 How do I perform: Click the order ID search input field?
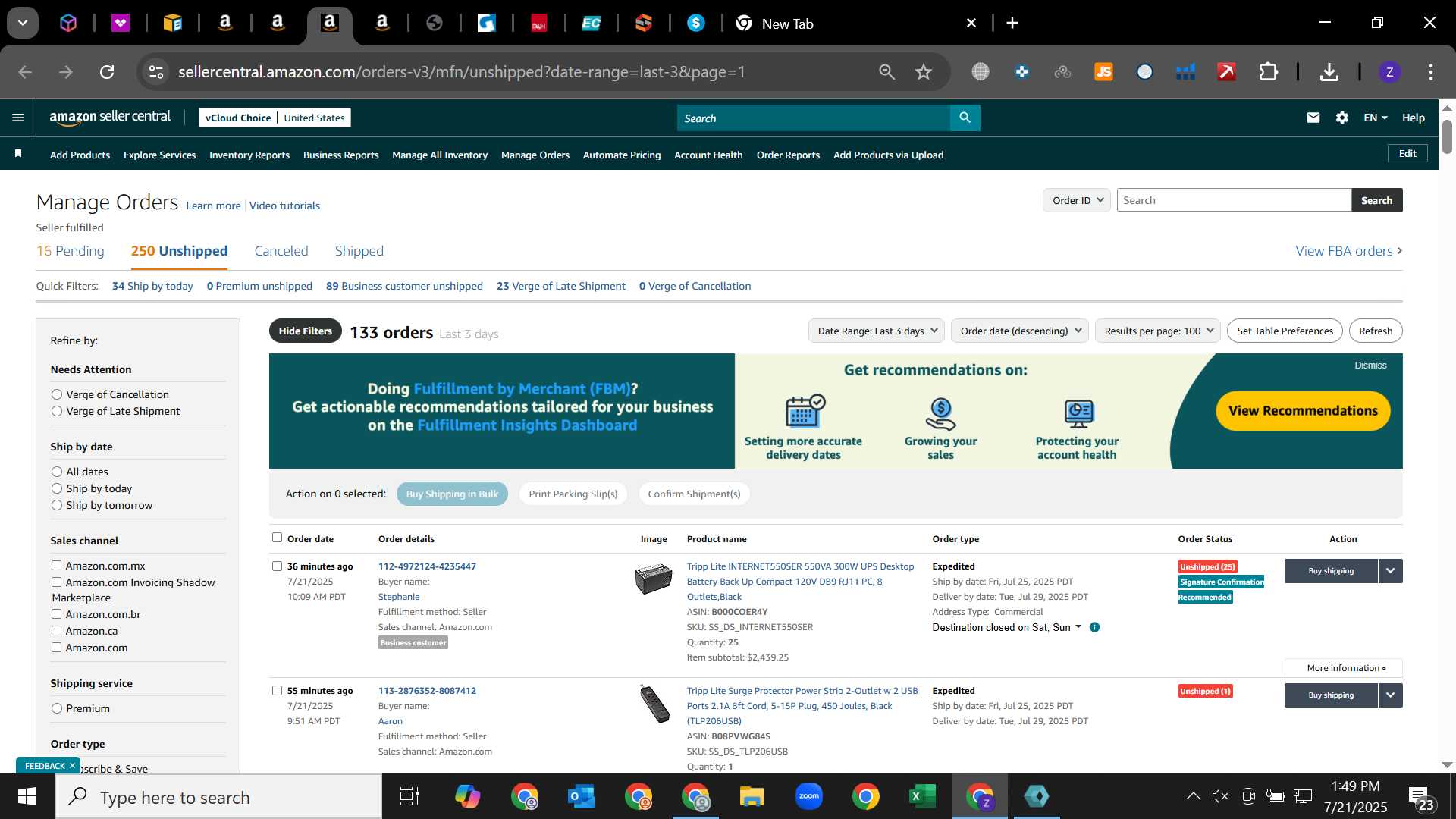pyautogui.click(x=1234, y=200)
